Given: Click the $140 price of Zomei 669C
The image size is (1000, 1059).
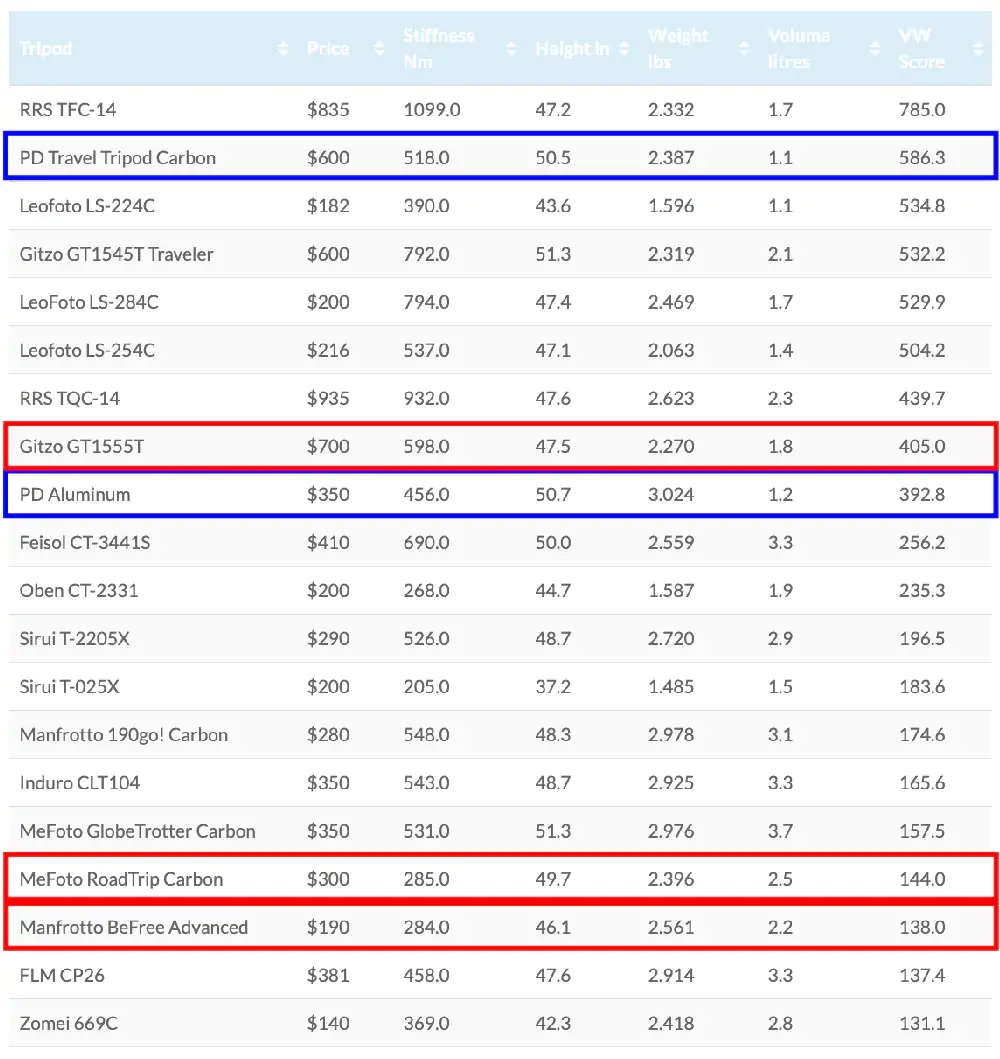Looking at the screenshot, I should (x=328, y=1023).
